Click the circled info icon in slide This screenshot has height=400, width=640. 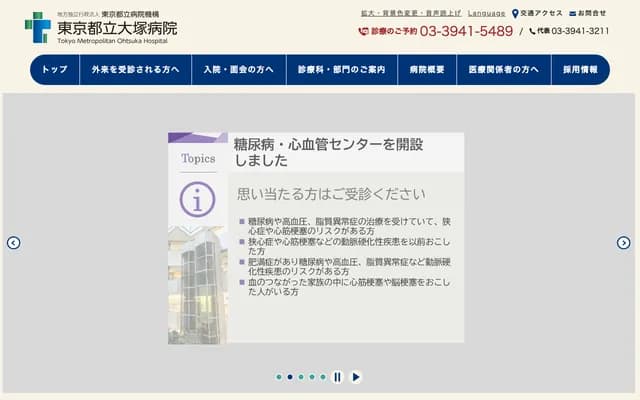(x=198, y=199)
